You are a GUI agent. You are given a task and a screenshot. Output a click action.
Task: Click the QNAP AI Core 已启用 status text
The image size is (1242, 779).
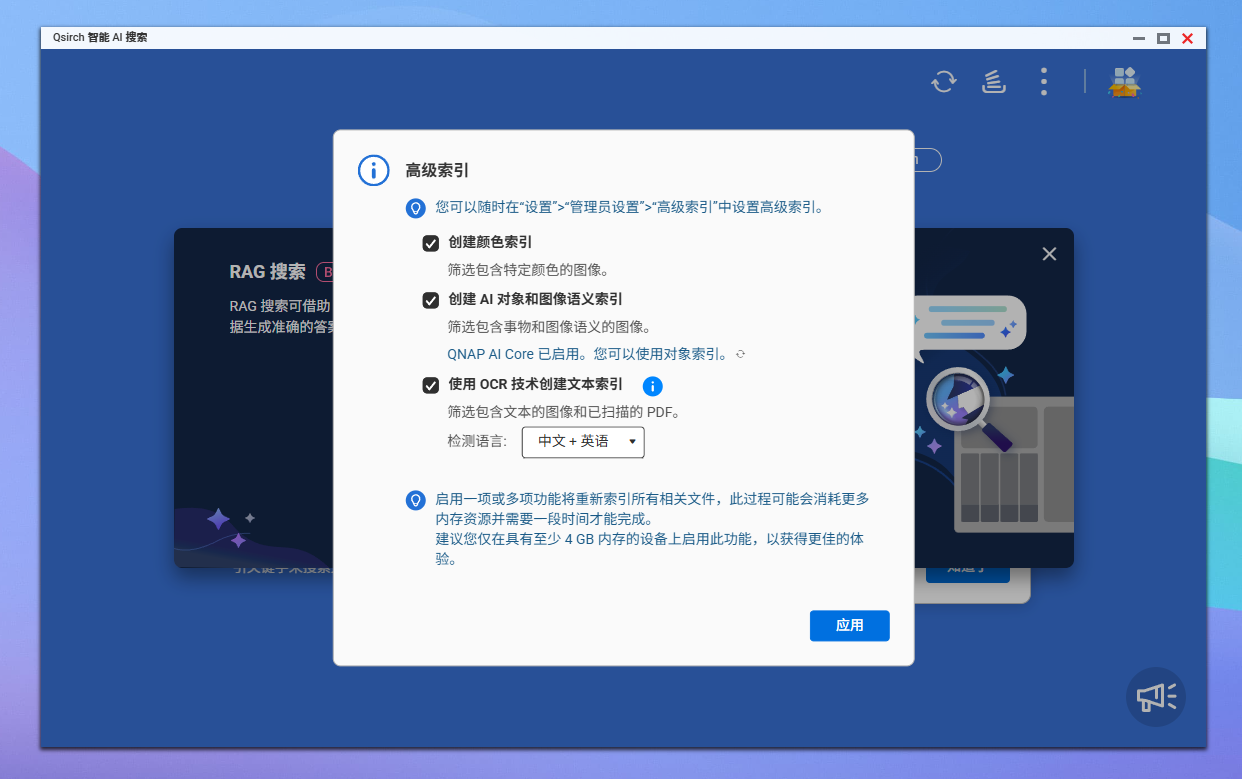[x=588, y=354]
